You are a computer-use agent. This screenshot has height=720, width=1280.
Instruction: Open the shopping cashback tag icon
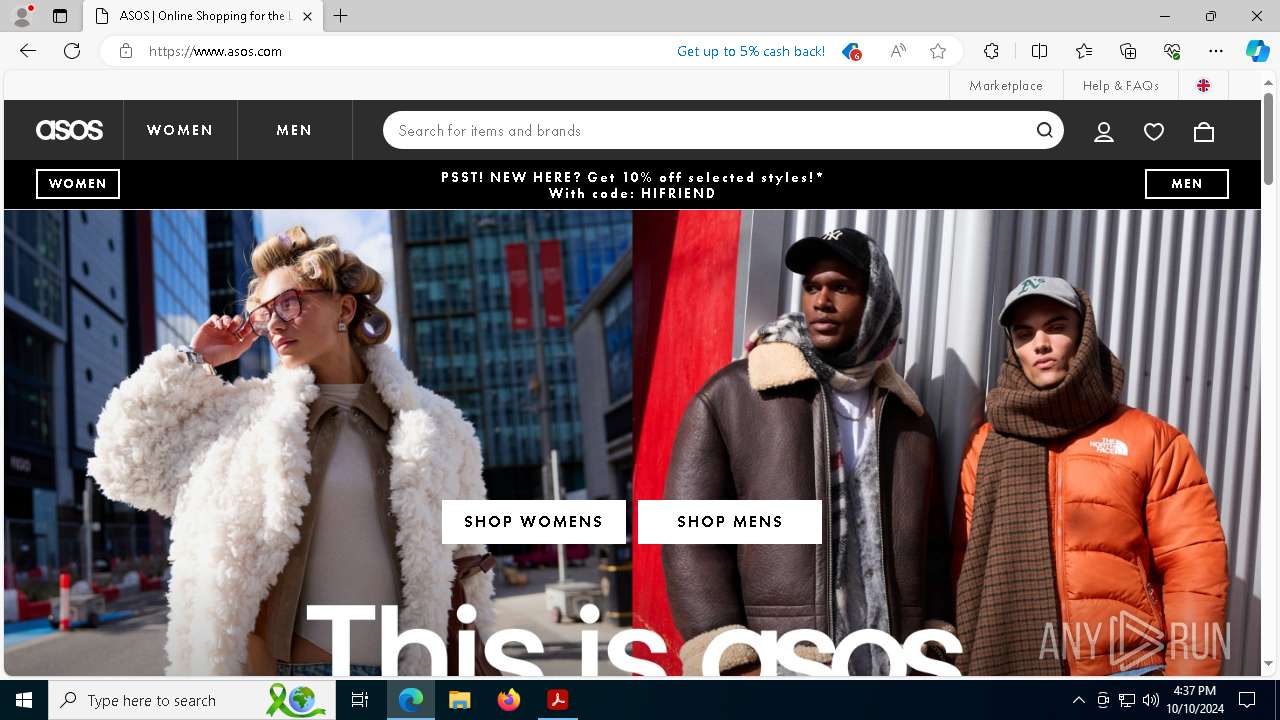pyautogui.click(x=851, y=51)
